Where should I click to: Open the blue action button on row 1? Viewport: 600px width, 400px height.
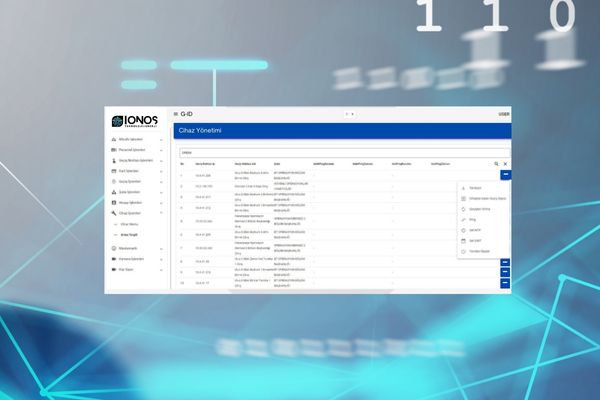coord(505,175)
